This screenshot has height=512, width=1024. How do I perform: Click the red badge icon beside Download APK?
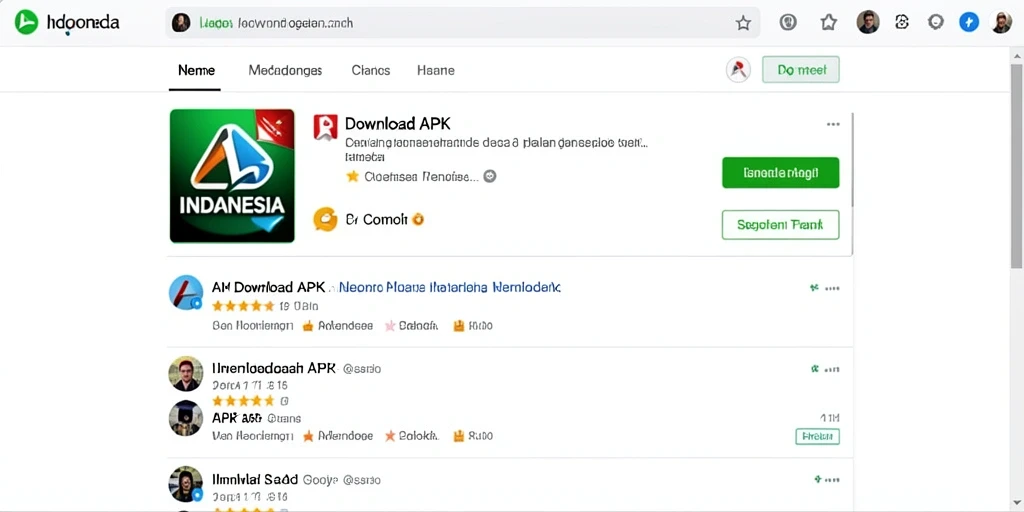coord(325,127)
